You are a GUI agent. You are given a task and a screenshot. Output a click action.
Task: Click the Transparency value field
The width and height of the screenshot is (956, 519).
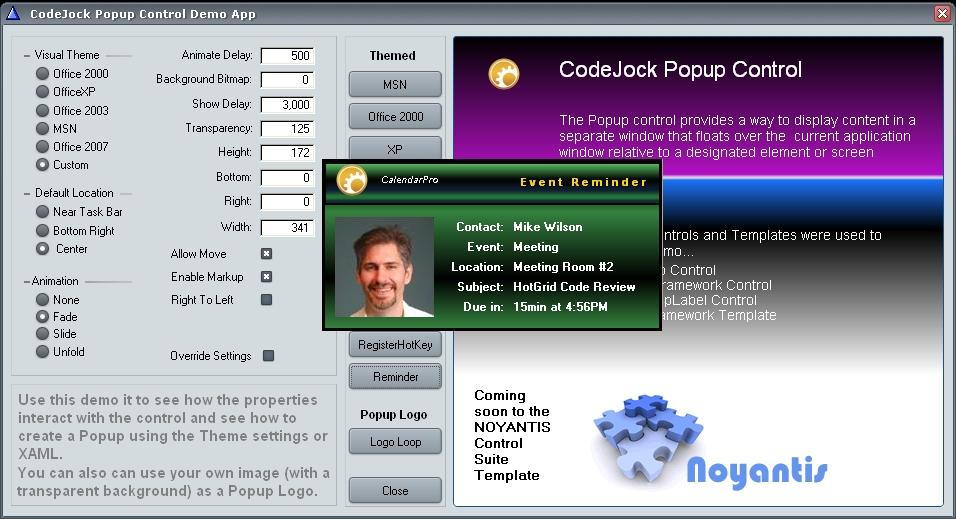click(x=287, y=129)
